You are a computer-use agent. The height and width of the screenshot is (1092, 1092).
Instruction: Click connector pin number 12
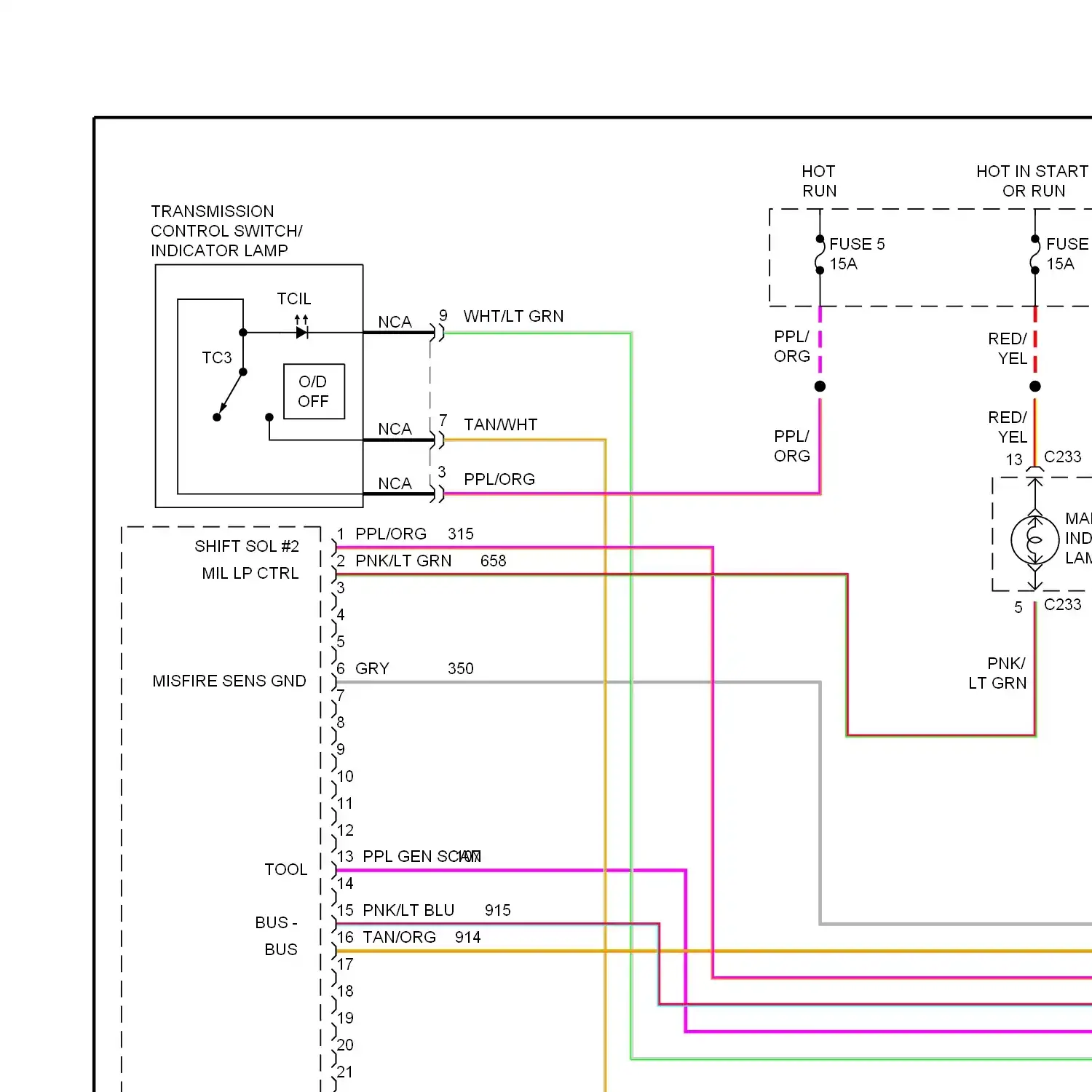tap(345, 831)
